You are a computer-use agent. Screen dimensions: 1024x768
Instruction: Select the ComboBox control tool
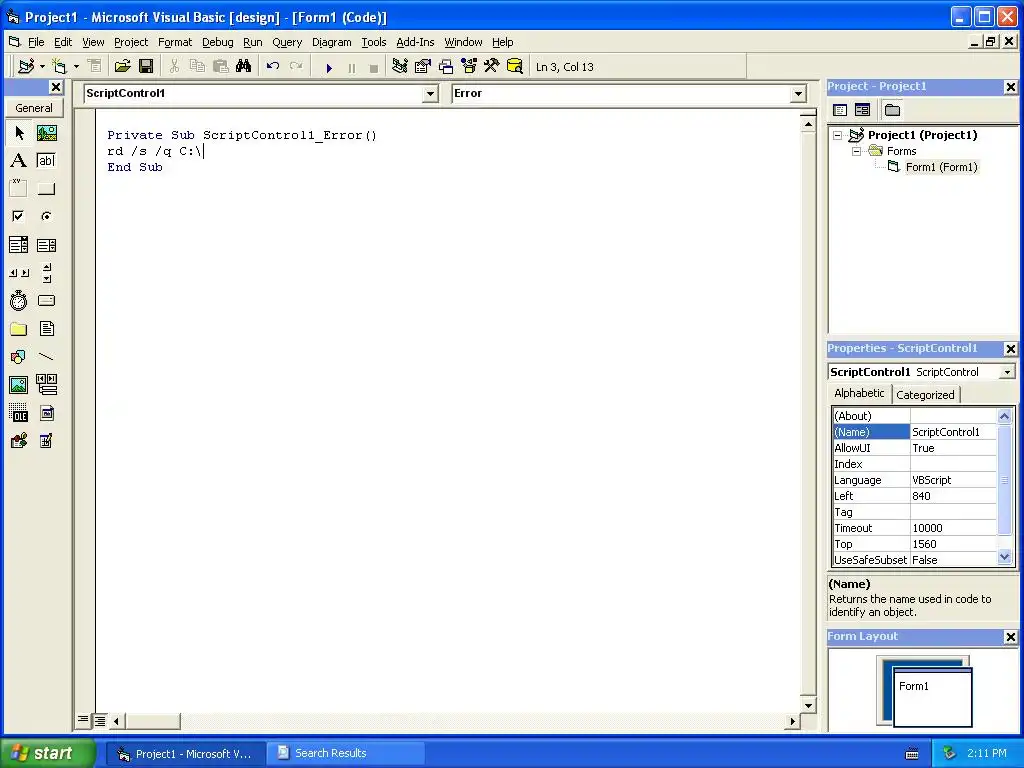[19, 245]
